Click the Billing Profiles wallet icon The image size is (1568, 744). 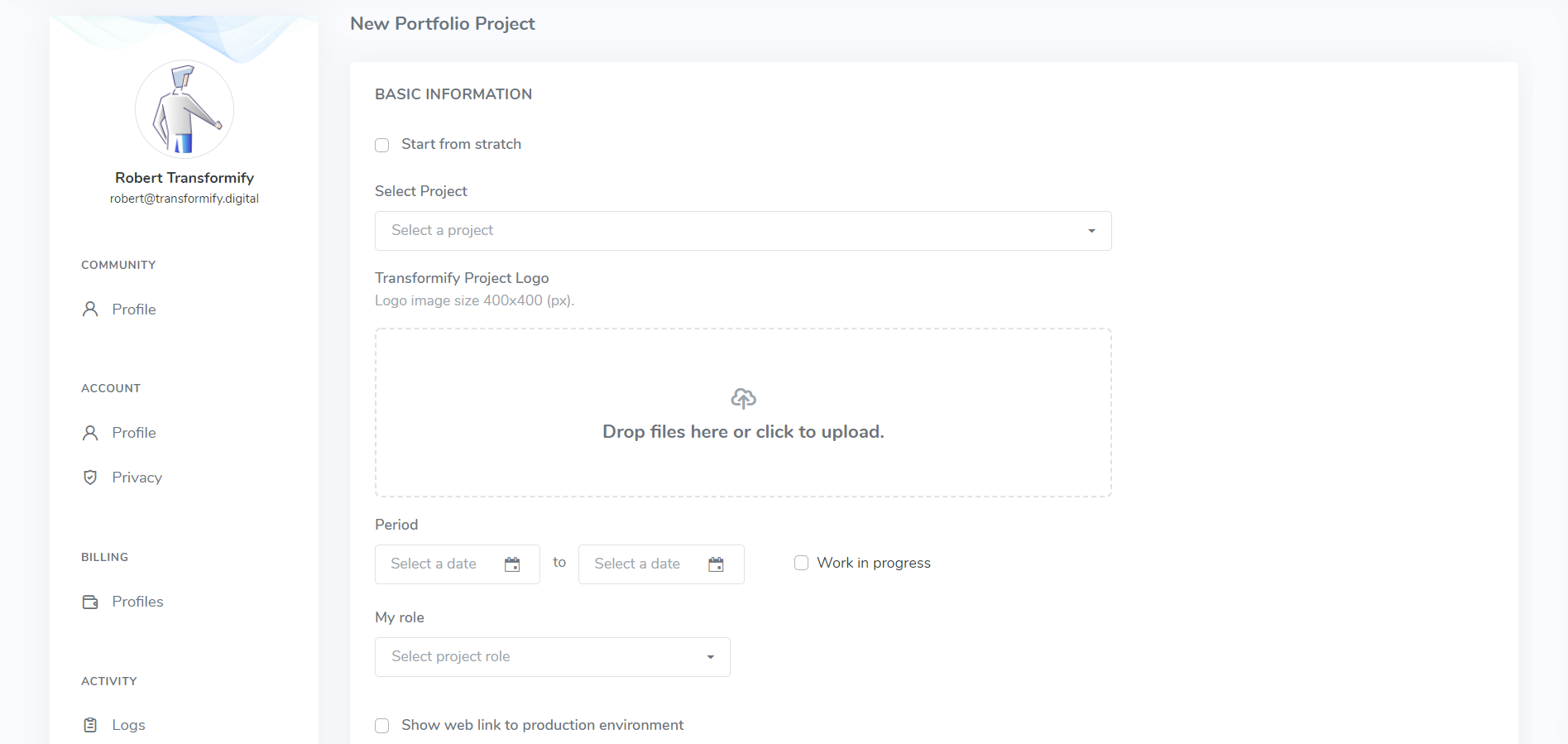coord(90,602)
